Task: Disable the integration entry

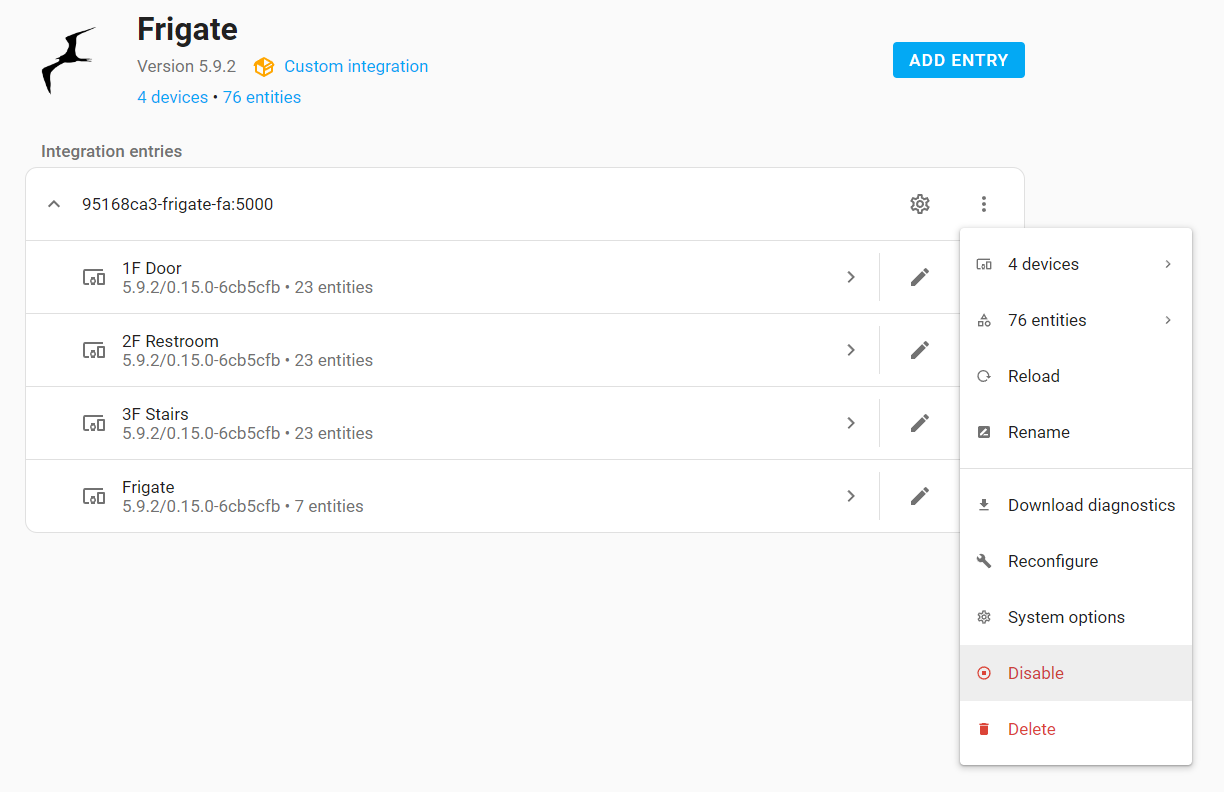Action: pyautogui.click(x=1035, y=673)
